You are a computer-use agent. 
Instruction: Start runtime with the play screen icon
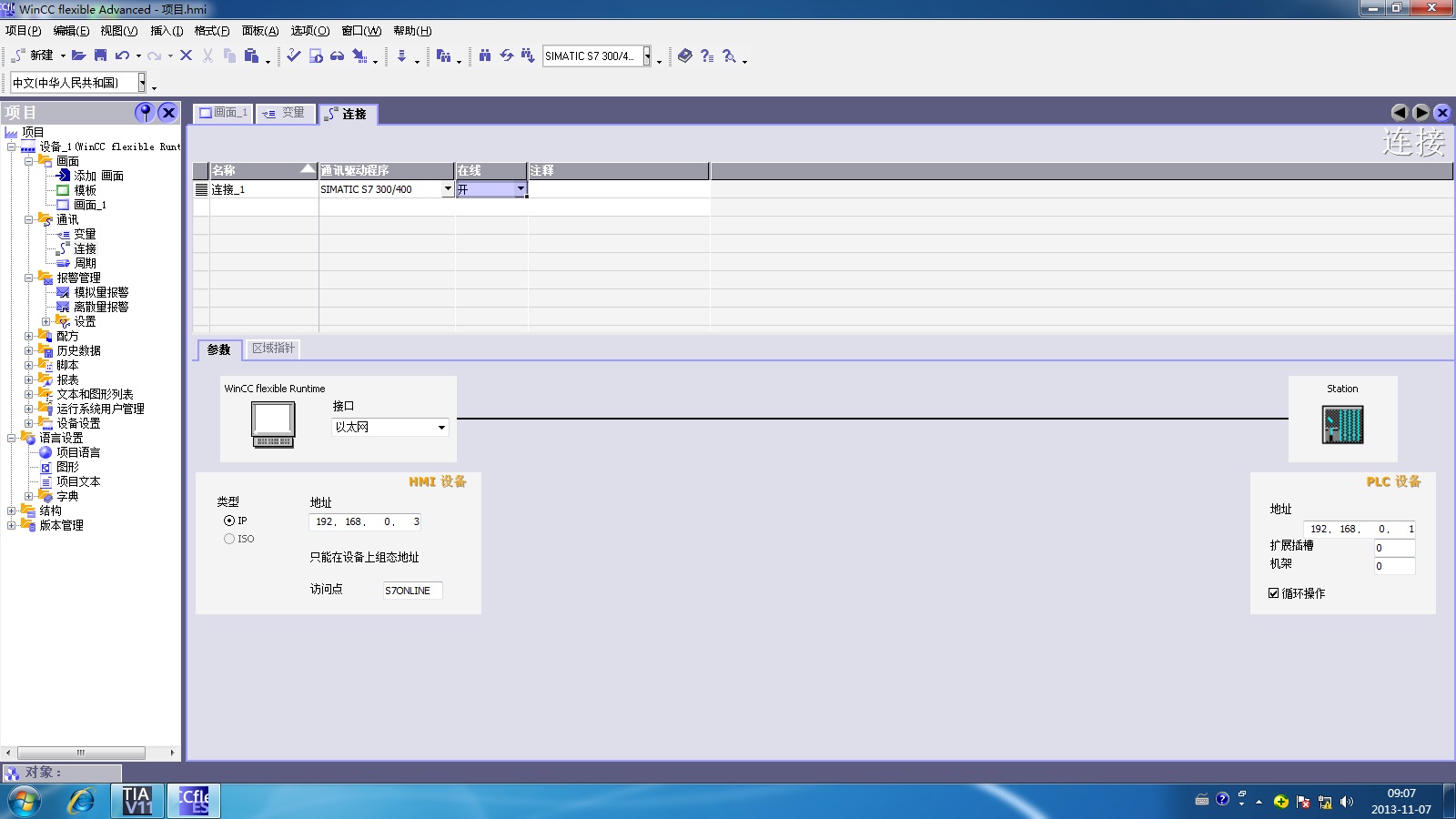click(316, 56)
